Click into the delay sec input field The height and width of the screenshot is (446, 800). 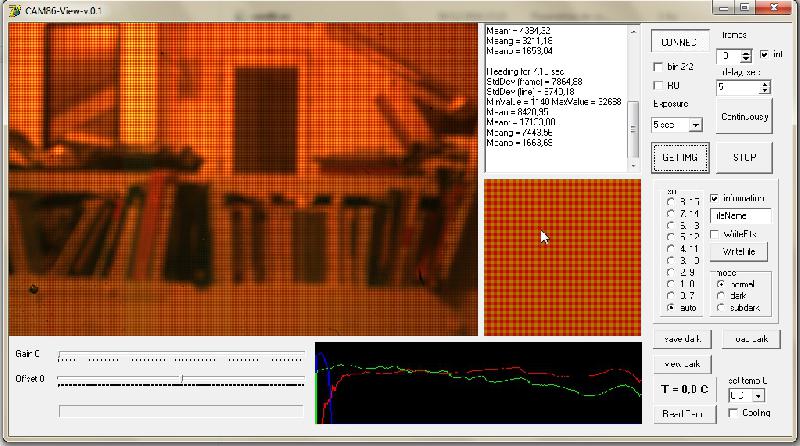click(x=738, y=87)
